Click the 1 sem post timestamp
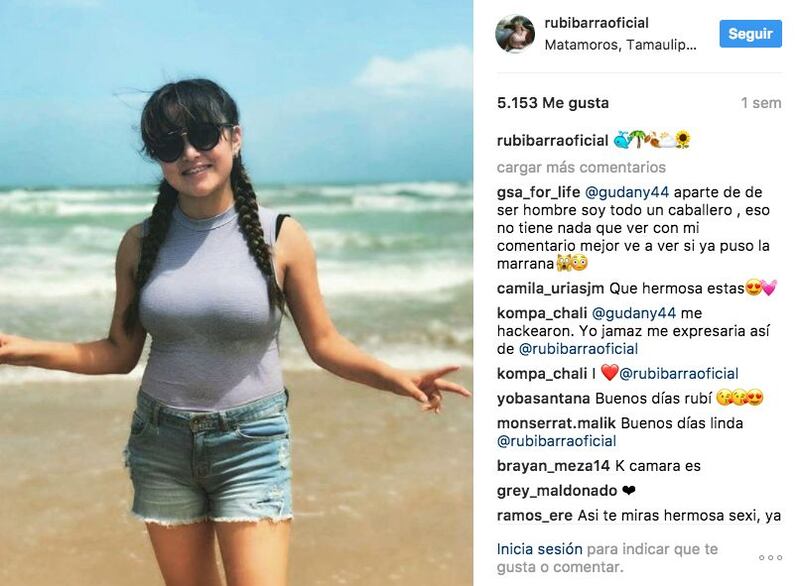 tap(761, 103)
